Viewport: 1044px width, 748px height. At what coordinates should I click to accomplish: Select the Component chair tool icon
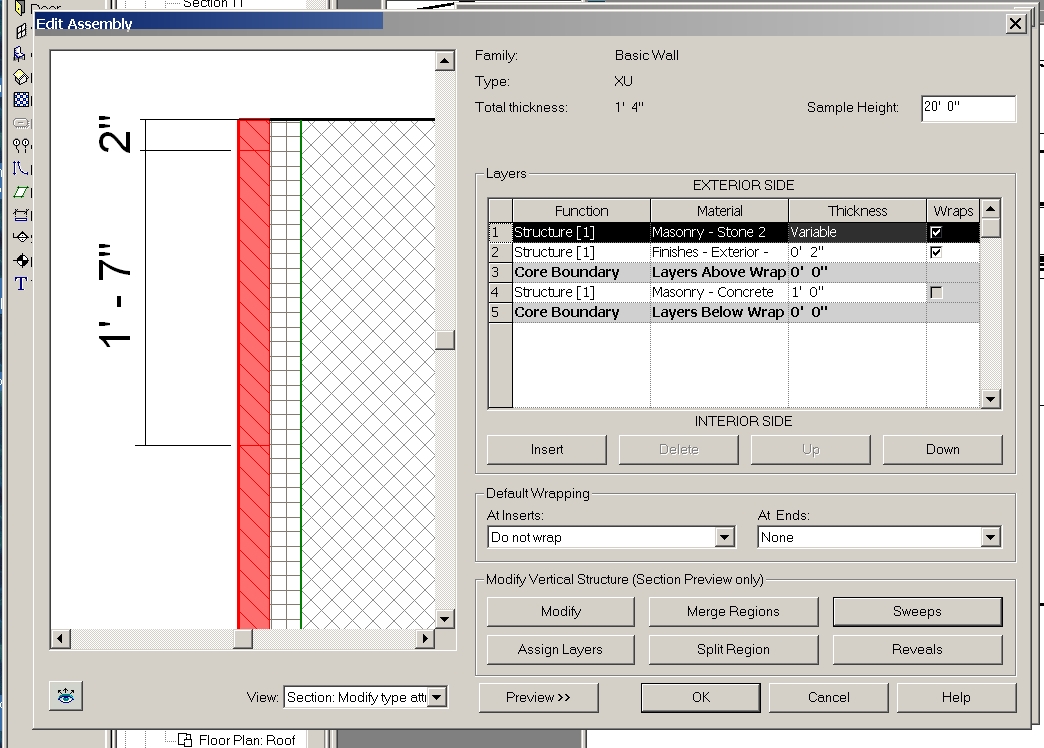[21, 54]
